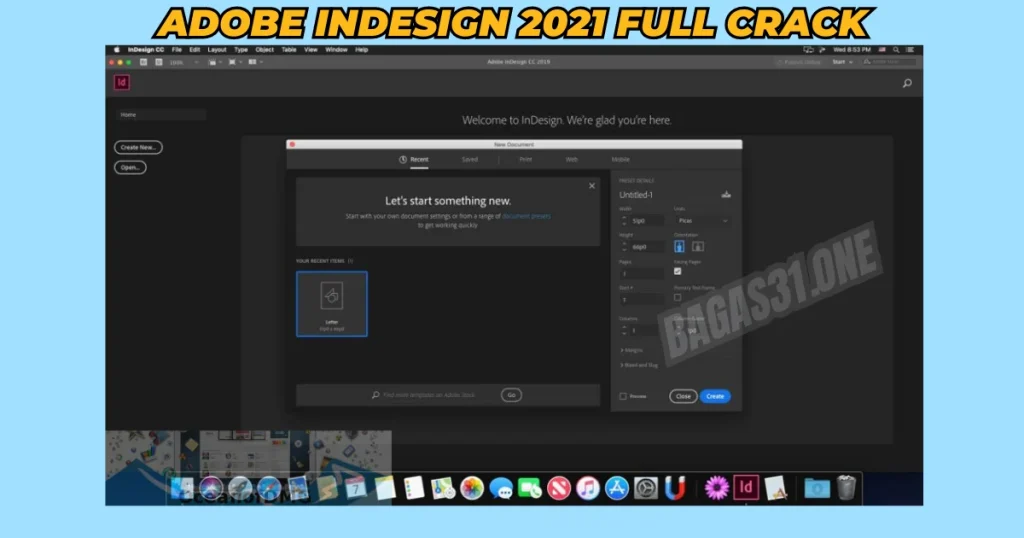Open the search magnifier icon at top right
The height and width of the screenshot is (538, 1024).
pyautogui.click(x=907, y=83)
